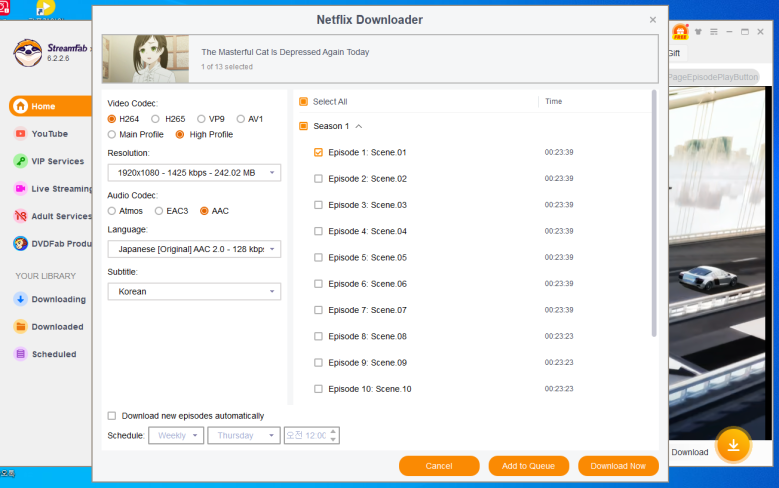This screenshot has width=779, height=488.
Task: Click the episode list vertical scrollbar
Action: (654, 214)
